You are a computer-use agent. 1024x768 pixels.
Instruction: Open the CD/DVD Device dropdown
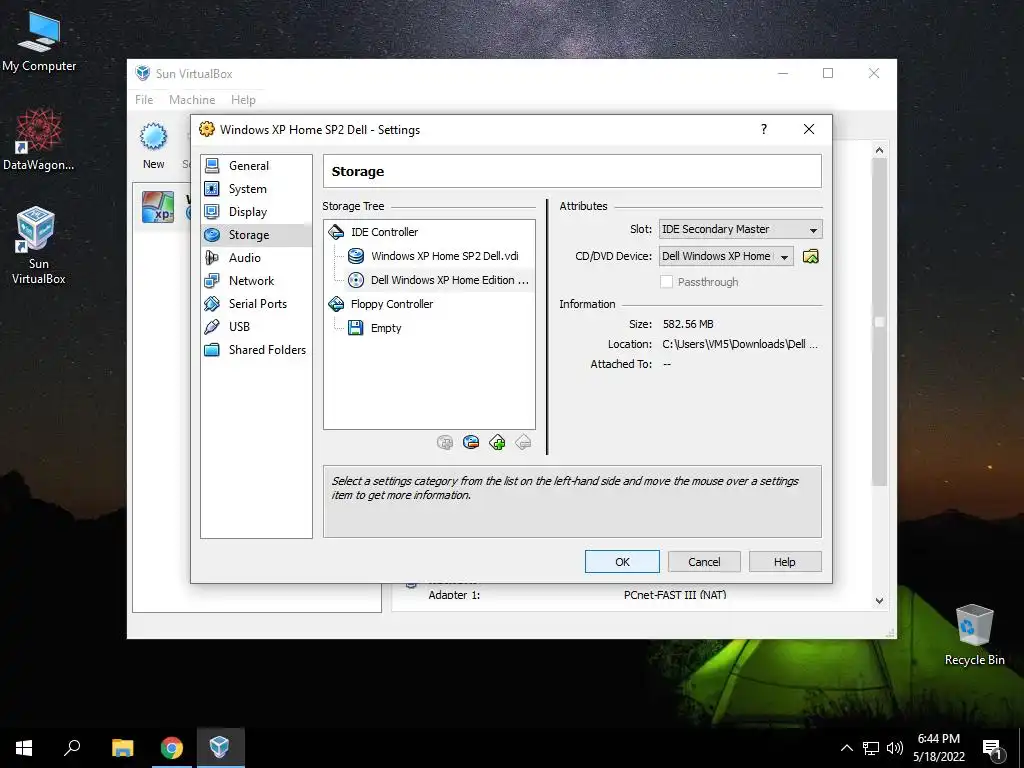[x=726, y=257]
